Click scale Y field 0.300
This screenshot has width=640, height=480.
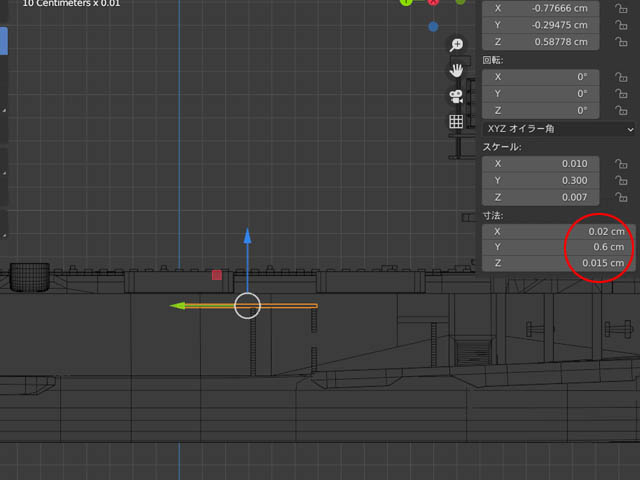[540, 180]
